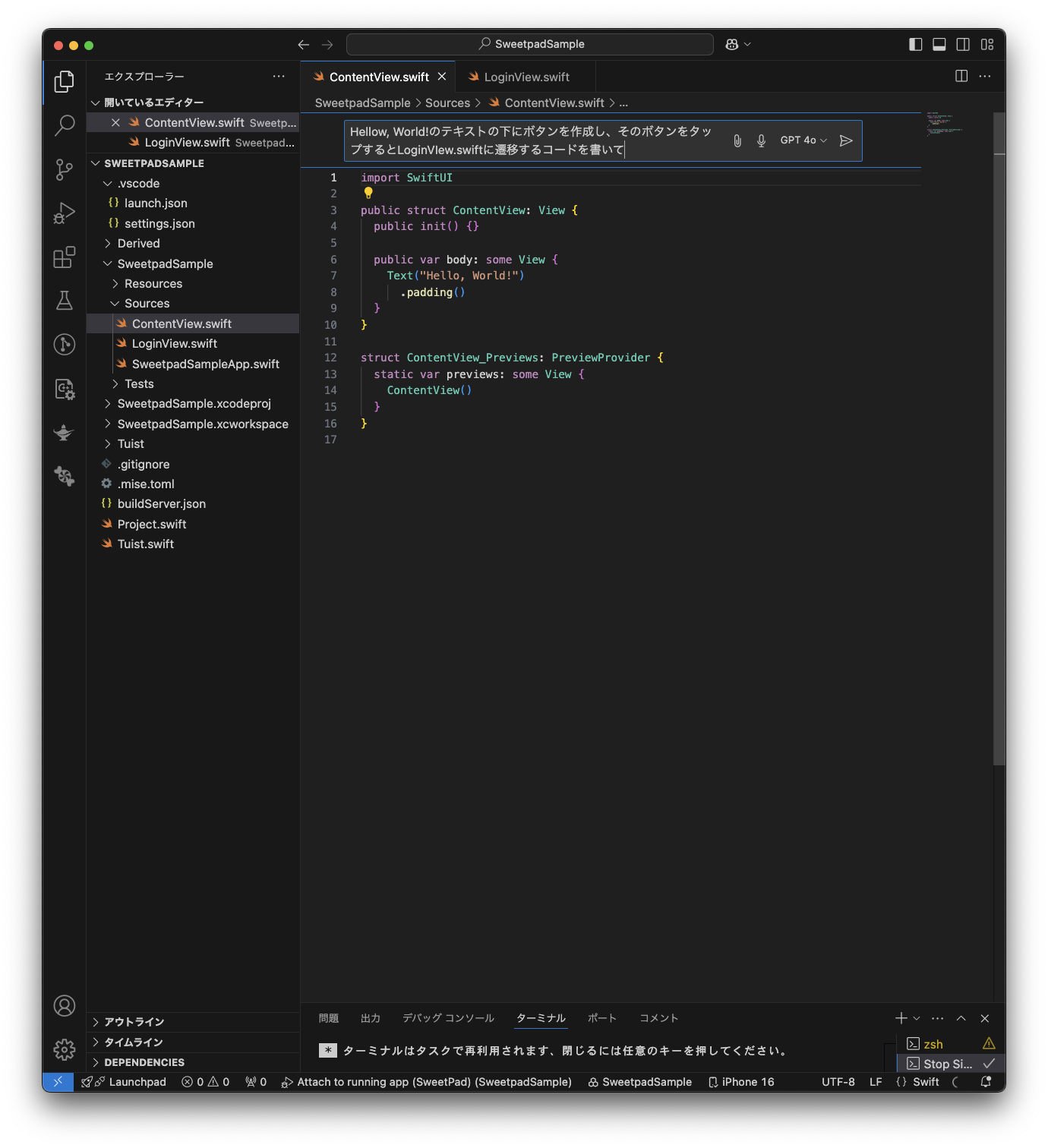Image resolution: width=1048 pixels, height=1148 pixels.
Task: Toggle the bottom panel layout control
Action: click(x=939, y=44)
